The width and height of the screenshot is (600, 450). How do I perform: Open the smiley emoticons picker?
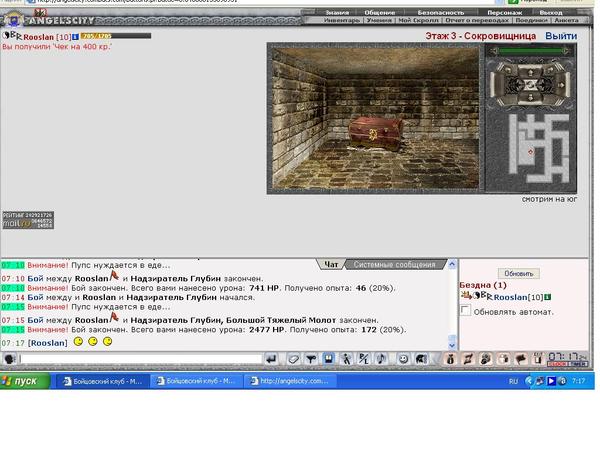click(x=403, y=359)
